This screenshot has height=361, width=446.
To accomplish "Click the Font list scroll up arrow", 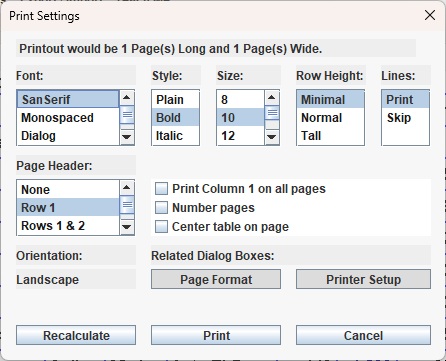I will pos(127,98).
